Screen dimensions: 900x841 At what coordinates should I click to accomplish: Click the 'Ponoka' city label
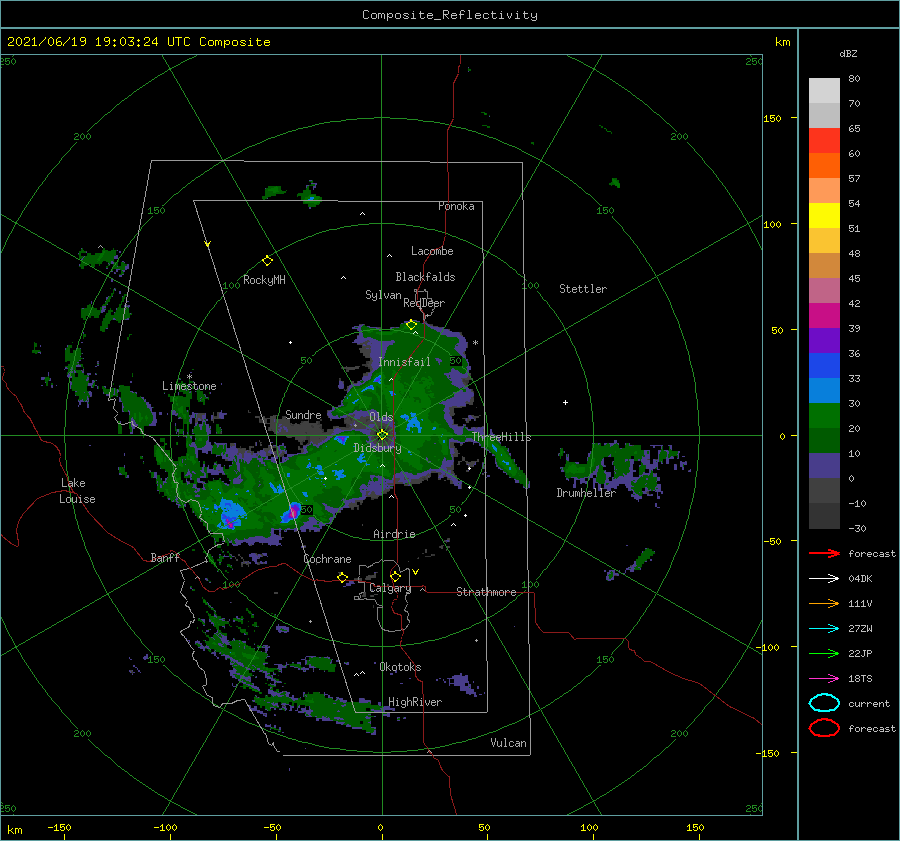(x=456, y=206)
